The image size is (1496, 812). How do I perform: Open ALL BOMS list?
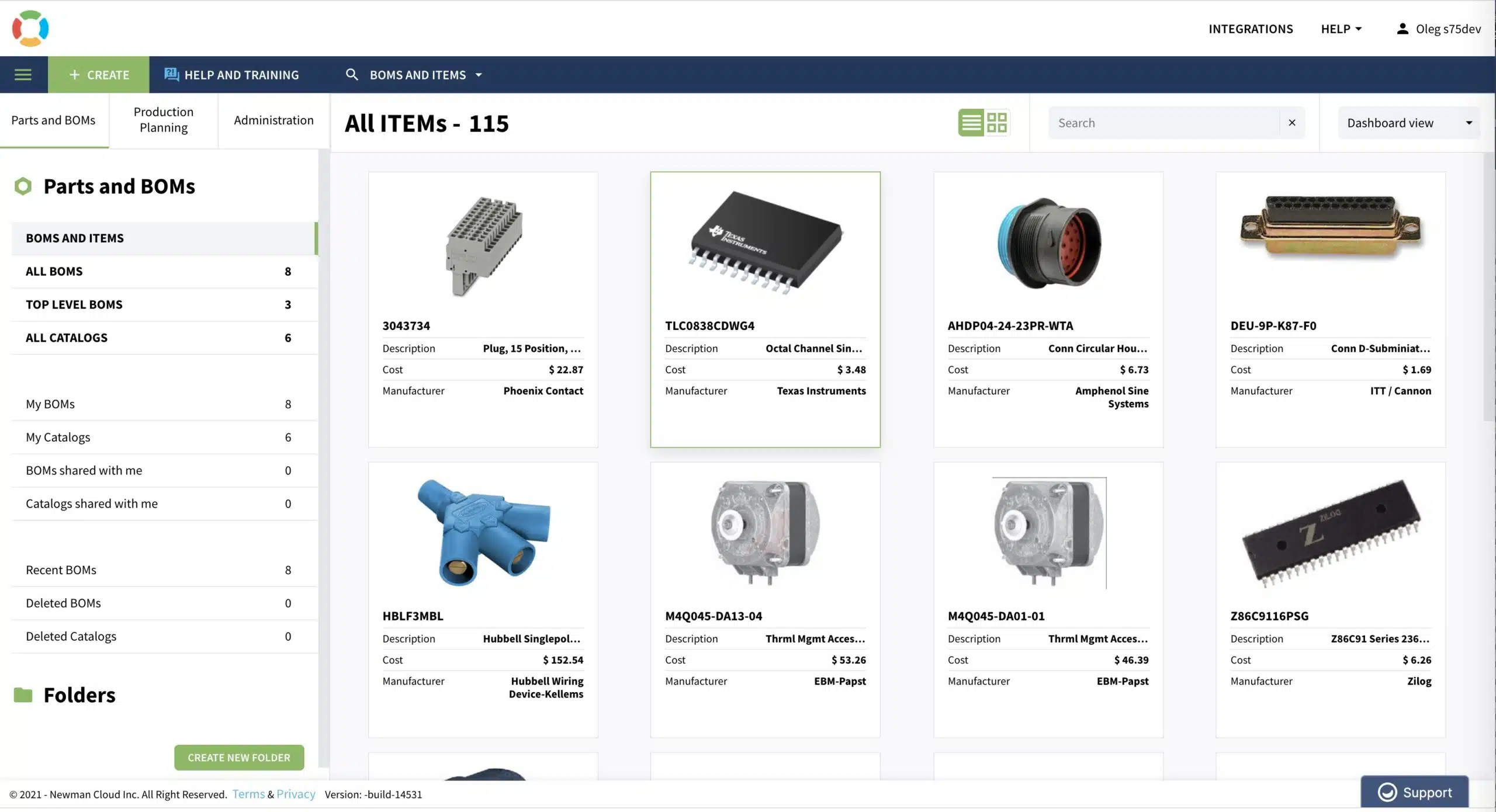(164, 272)
